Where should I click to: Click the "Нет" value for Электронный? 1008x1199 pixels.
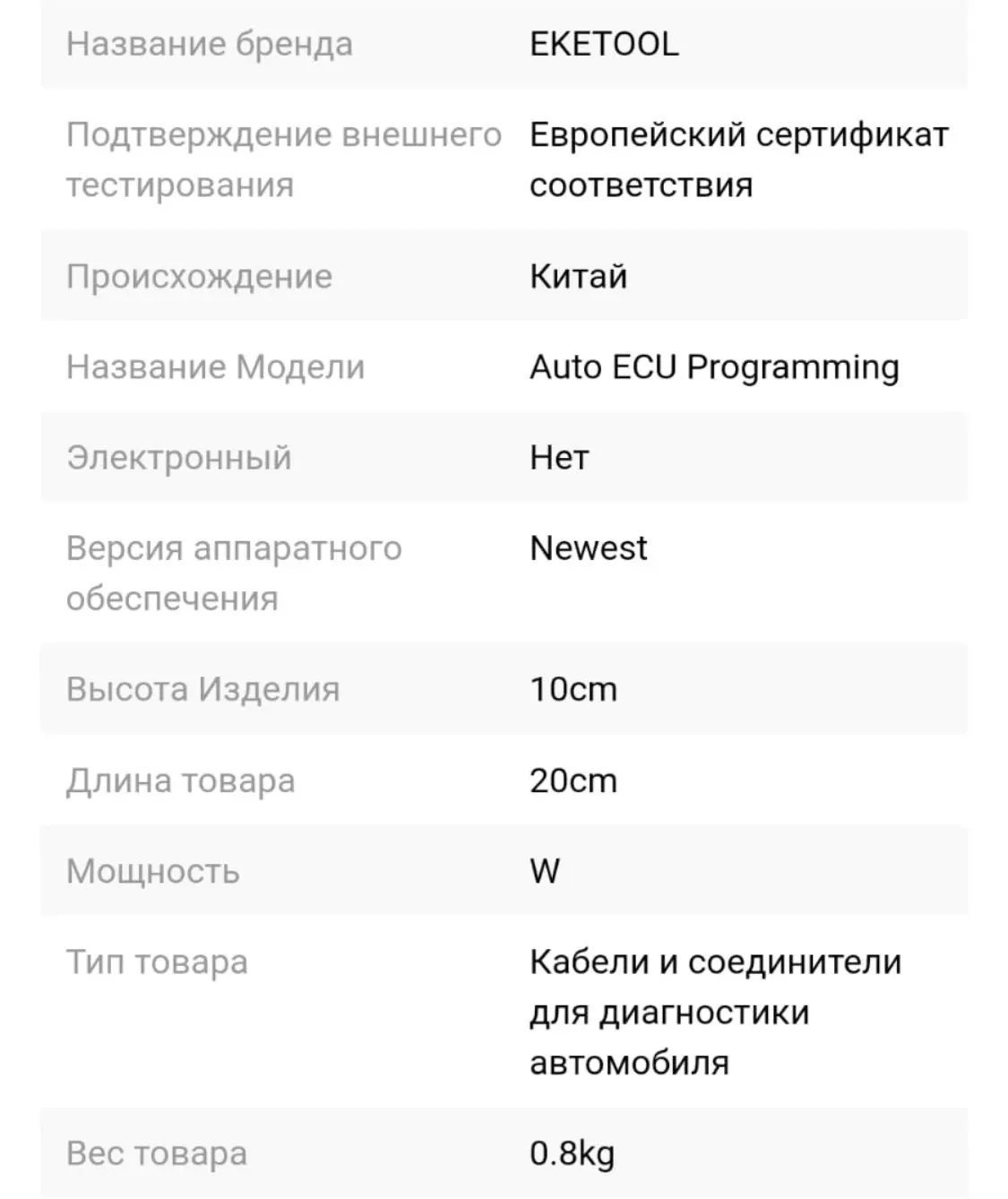pos(559,458)
